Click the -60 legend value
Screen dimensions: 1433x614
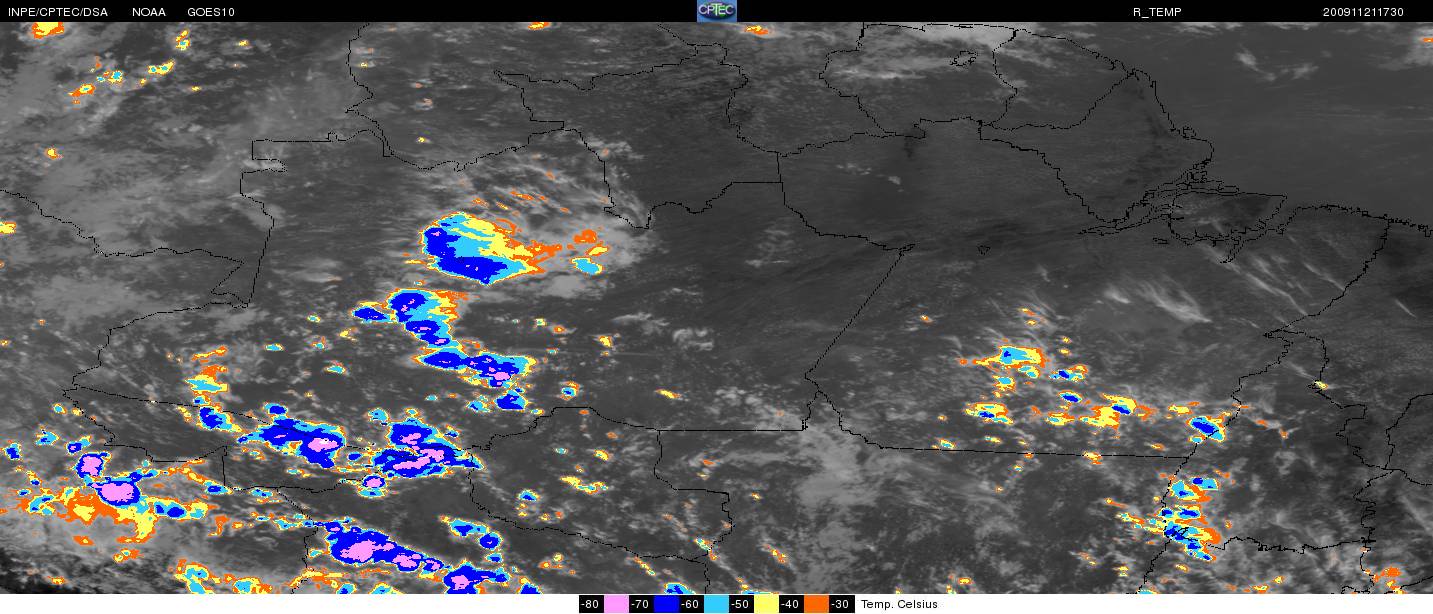(690, 604)
